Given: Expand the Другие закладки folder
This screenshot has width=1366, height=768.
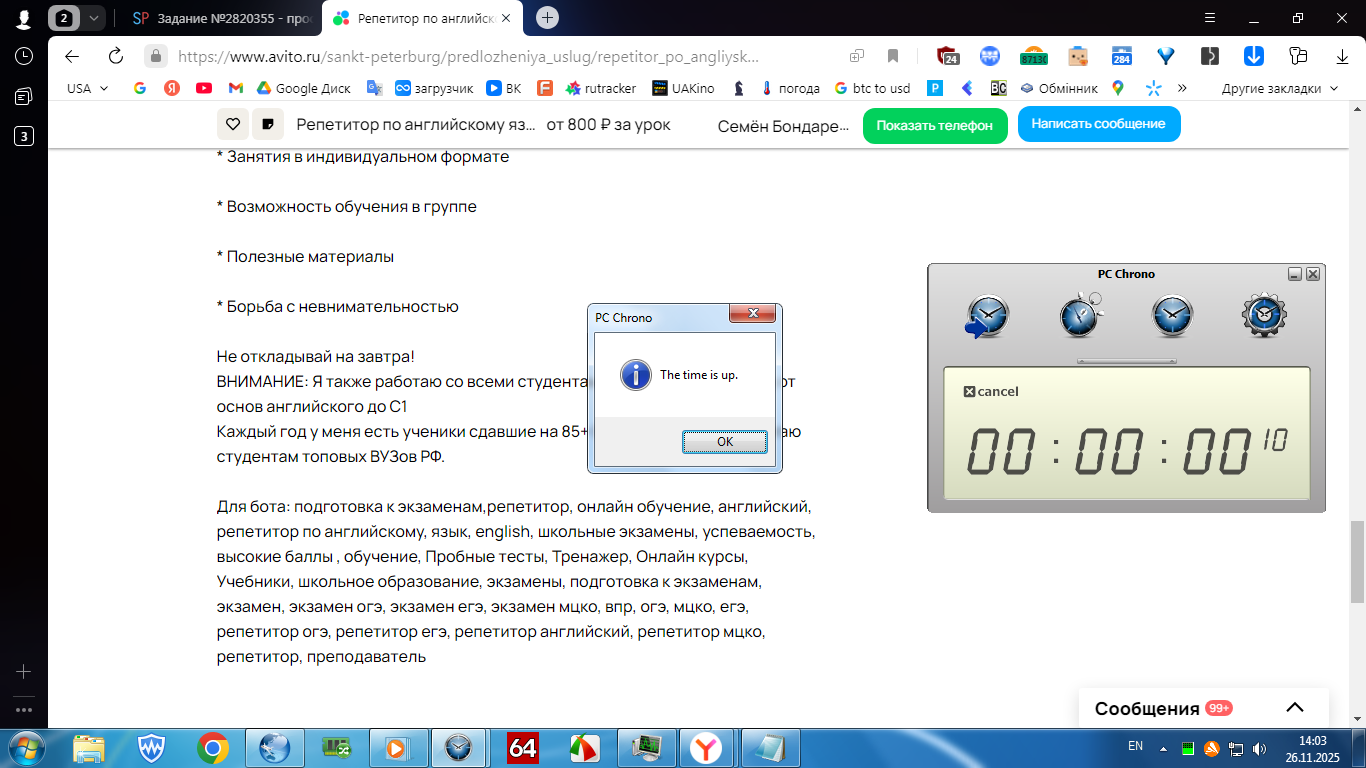Looking at the screenshot, I should [1280, 88].
